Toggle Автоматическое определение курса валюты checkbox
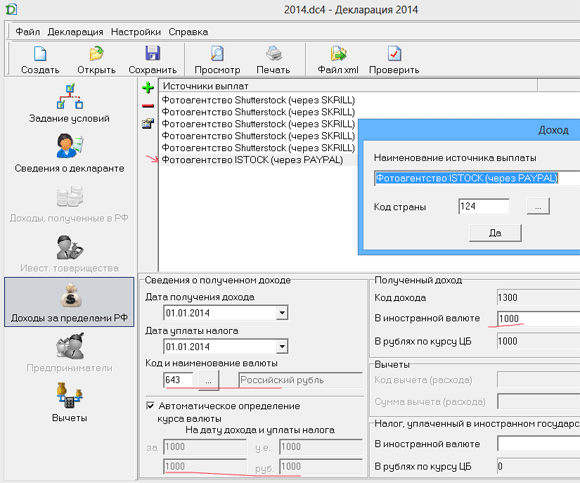The height and width of the screenshot is (483, 580). 150,406
